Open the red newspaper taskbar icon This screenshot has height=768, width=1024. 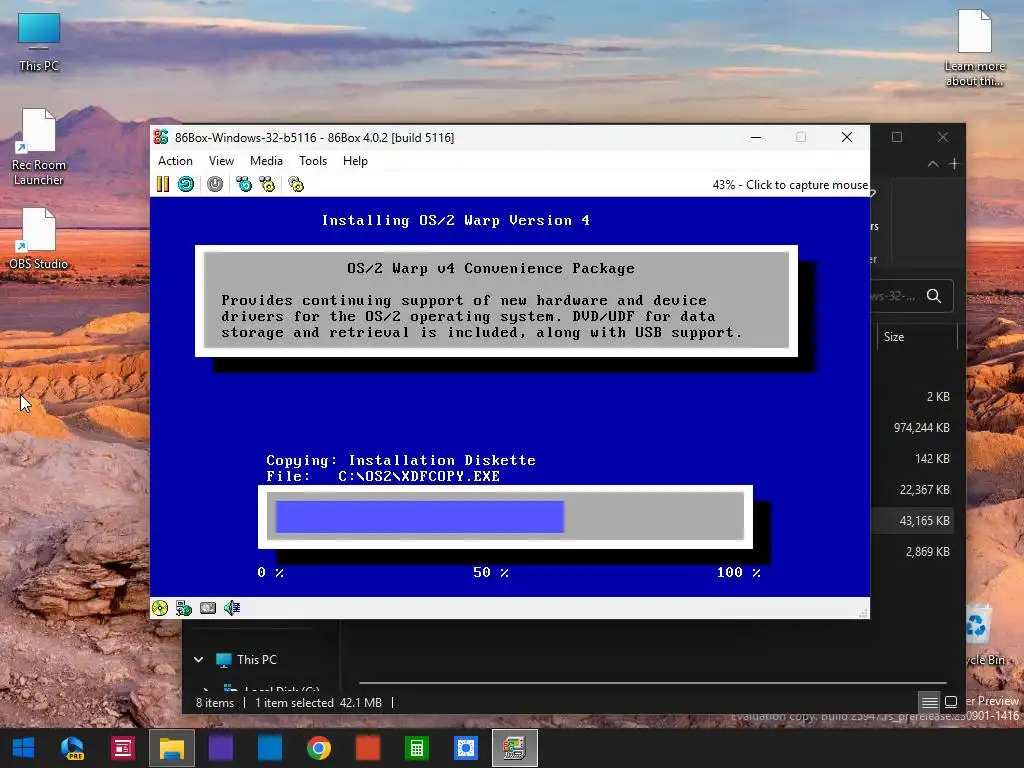(x=122, y=748)
